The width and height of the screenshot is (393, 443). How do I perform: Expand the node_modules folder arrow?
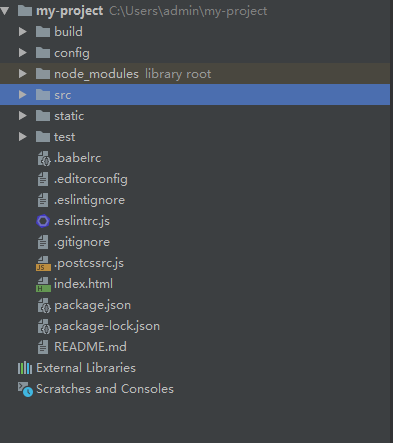[x=23, y=74]
